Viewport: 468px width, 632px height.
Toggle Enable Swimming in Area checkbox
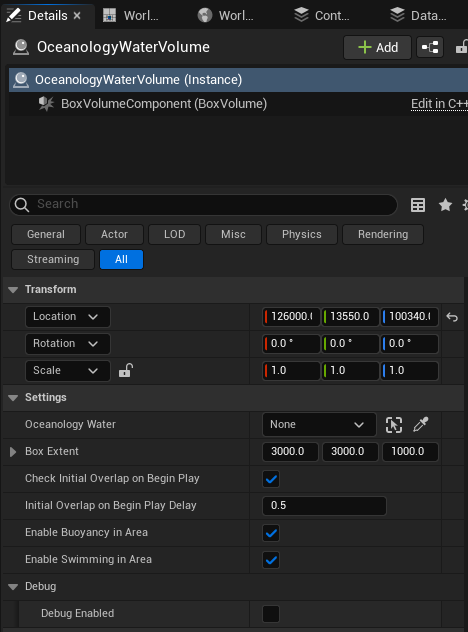271,560
